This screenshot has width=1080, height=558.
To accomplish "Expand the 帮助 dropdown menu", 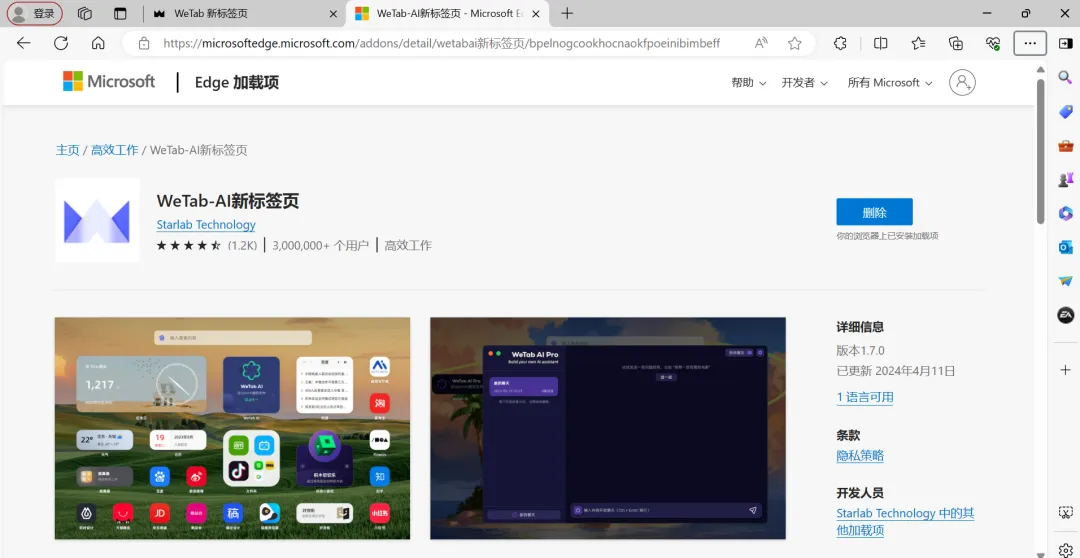I will 749,83.
